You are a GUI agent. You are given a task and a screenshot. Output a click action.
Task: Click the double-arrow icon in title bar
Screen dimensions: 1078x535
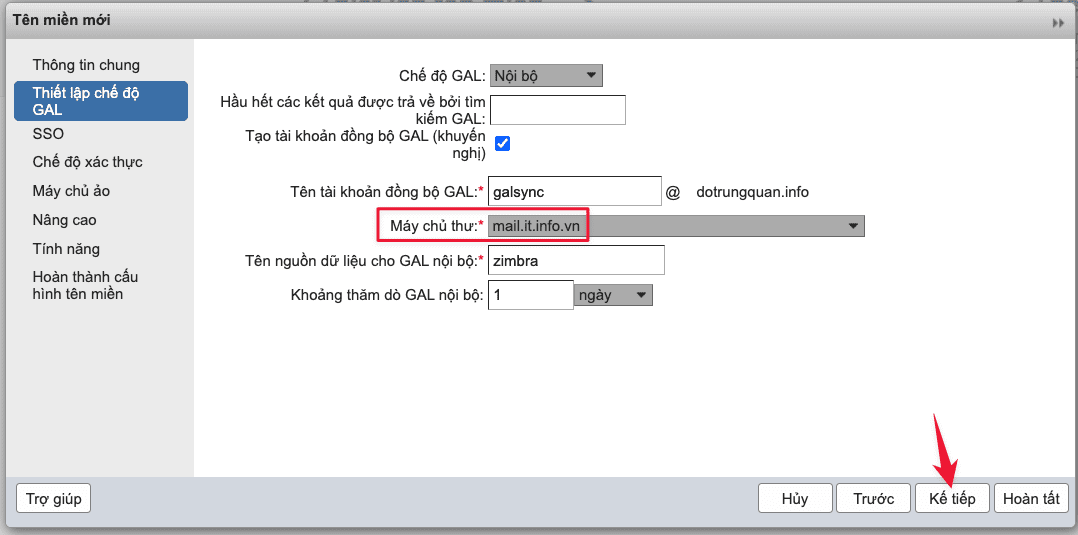pyautogui.click(x=1058, y=22)
